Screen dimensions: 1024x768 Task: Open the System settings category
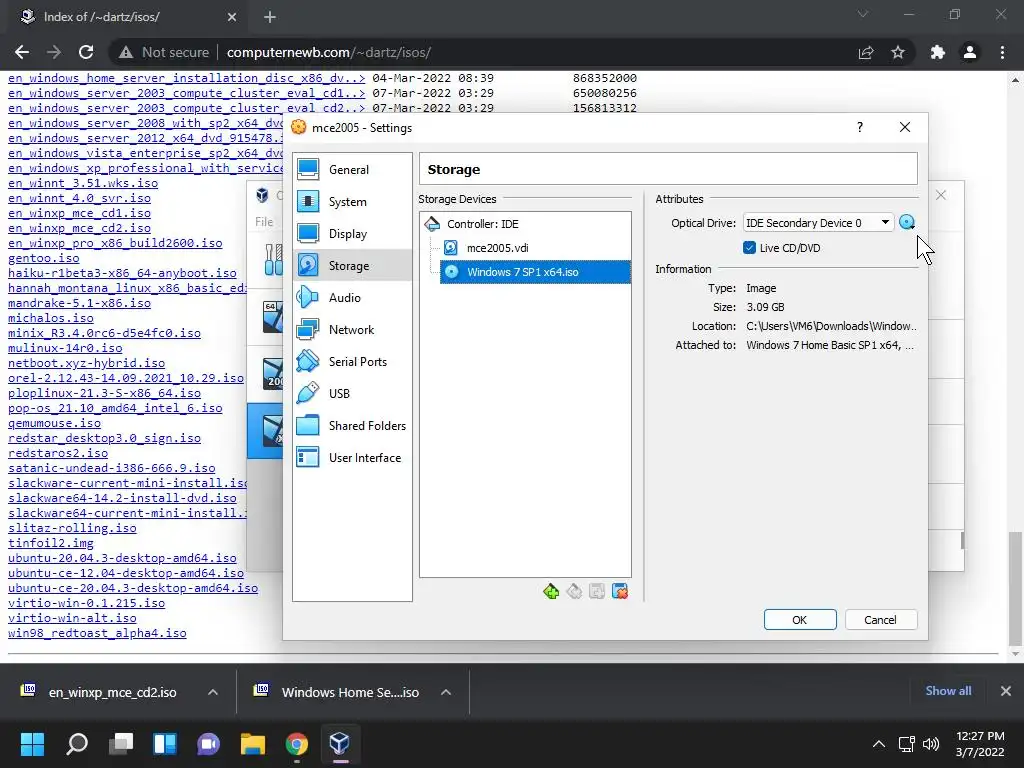352,202
